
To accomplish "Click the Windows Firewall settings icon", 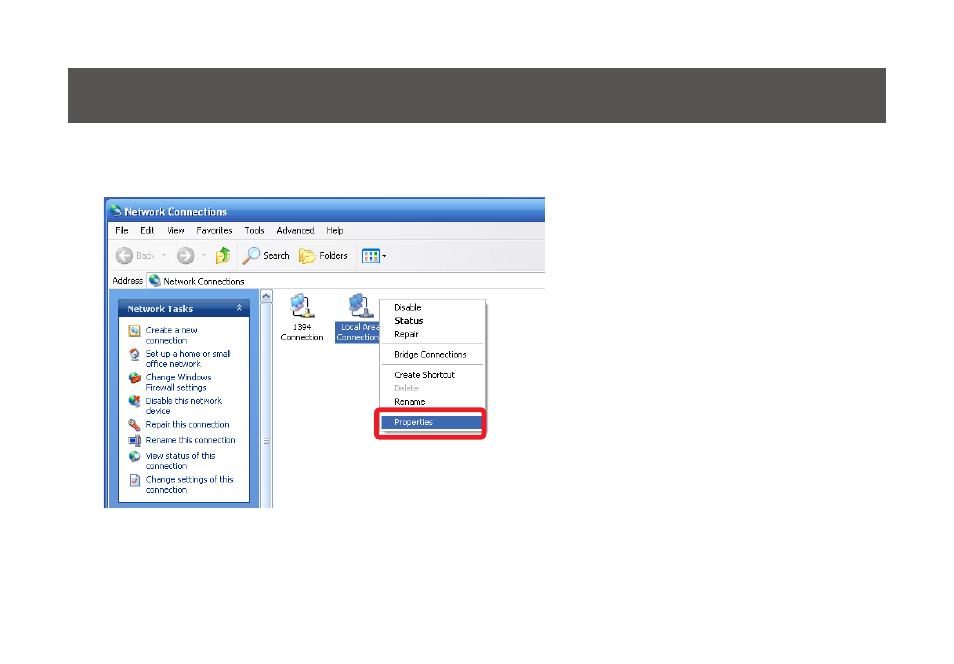I will coord(134,378).
